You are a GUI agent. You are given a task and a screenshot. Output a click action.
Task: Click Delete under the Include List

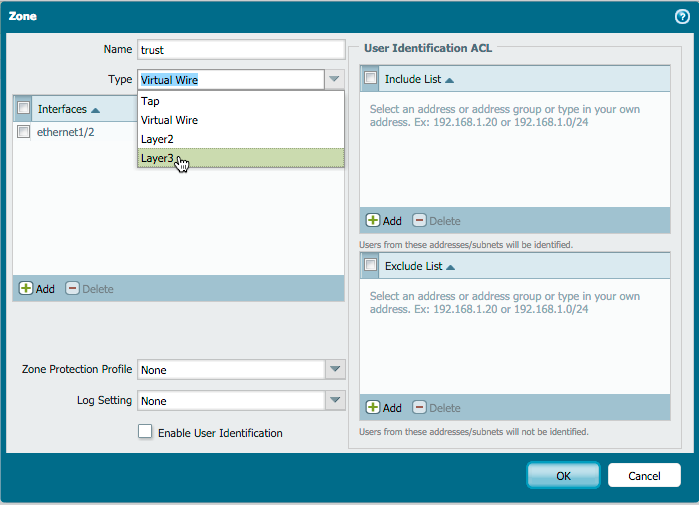pyautogui.click(x=436, y=221)
